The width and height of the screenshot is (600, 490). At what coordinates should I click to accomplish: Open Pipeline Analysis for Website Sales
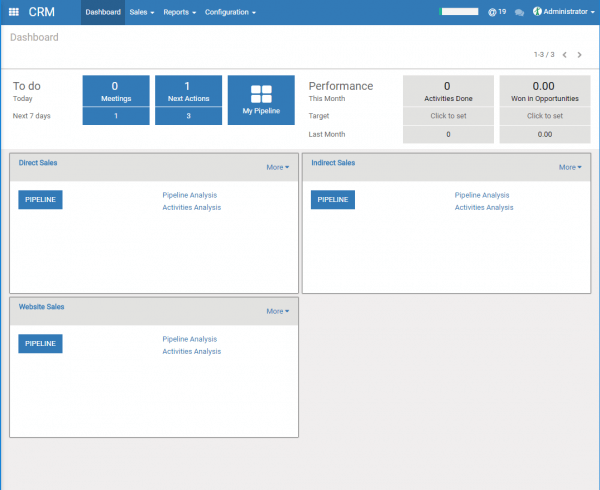(x=190, y=339)
